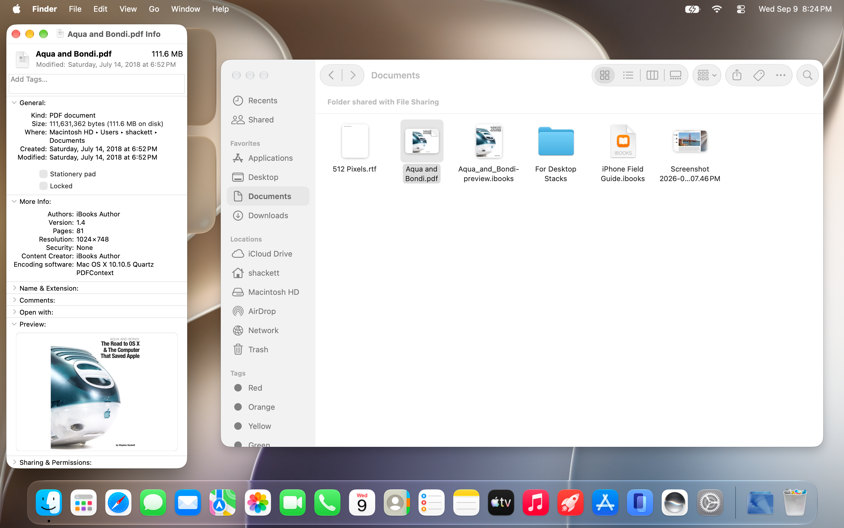This screenshot has width=844, height=528.
Task: Go forward in Finder window
Action: [353, 75]
